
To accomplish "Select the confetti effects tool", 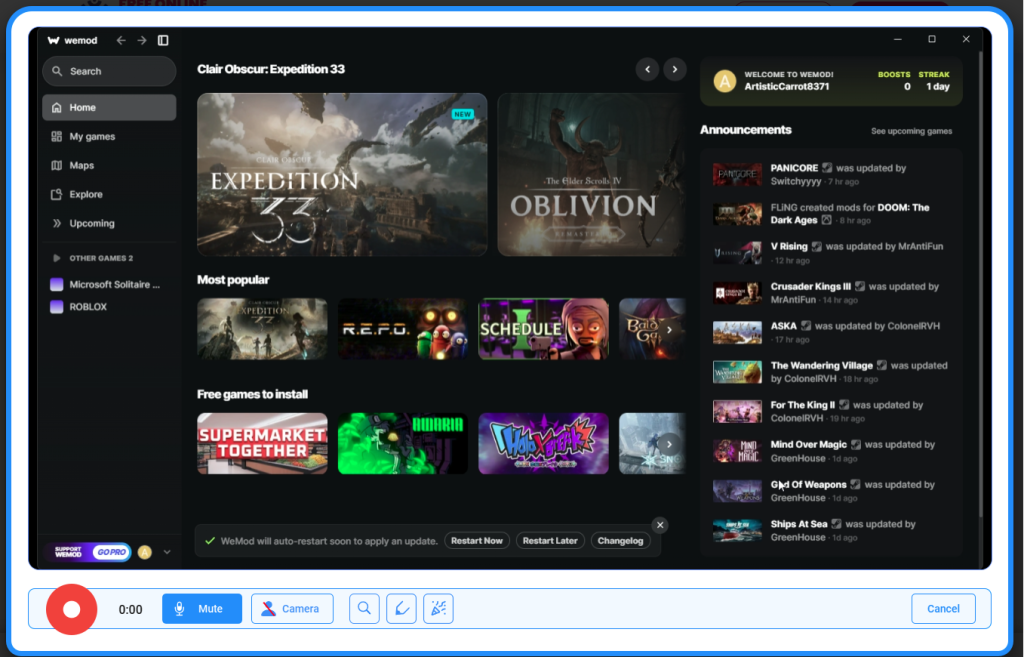I will [438, 609].
